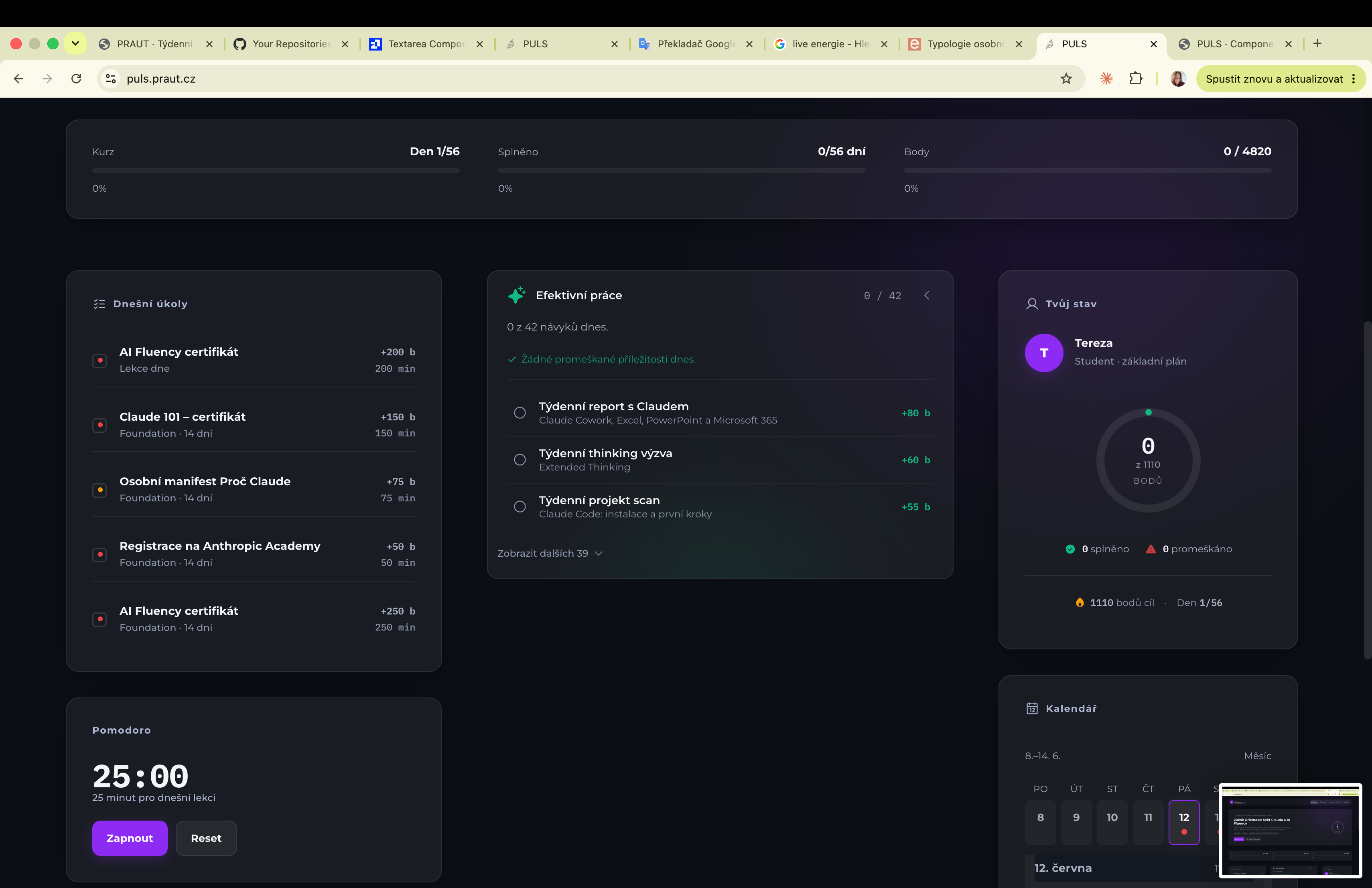
Task: Mark Týdenní thinking výzva as done
Action: click(520, 460)
